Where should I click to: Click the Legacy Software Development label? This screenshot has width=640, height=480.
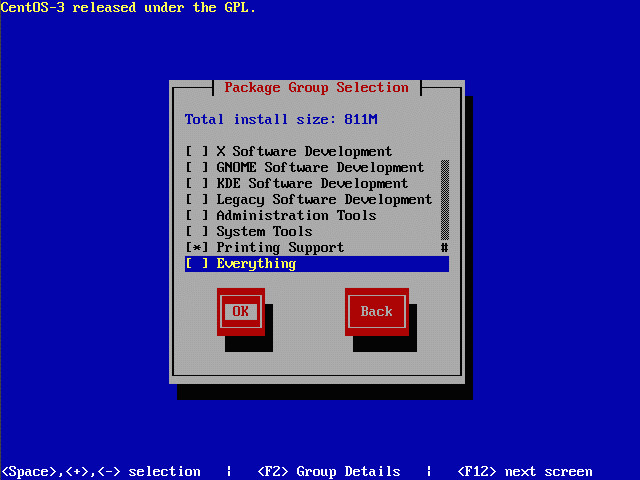(324, 200)
